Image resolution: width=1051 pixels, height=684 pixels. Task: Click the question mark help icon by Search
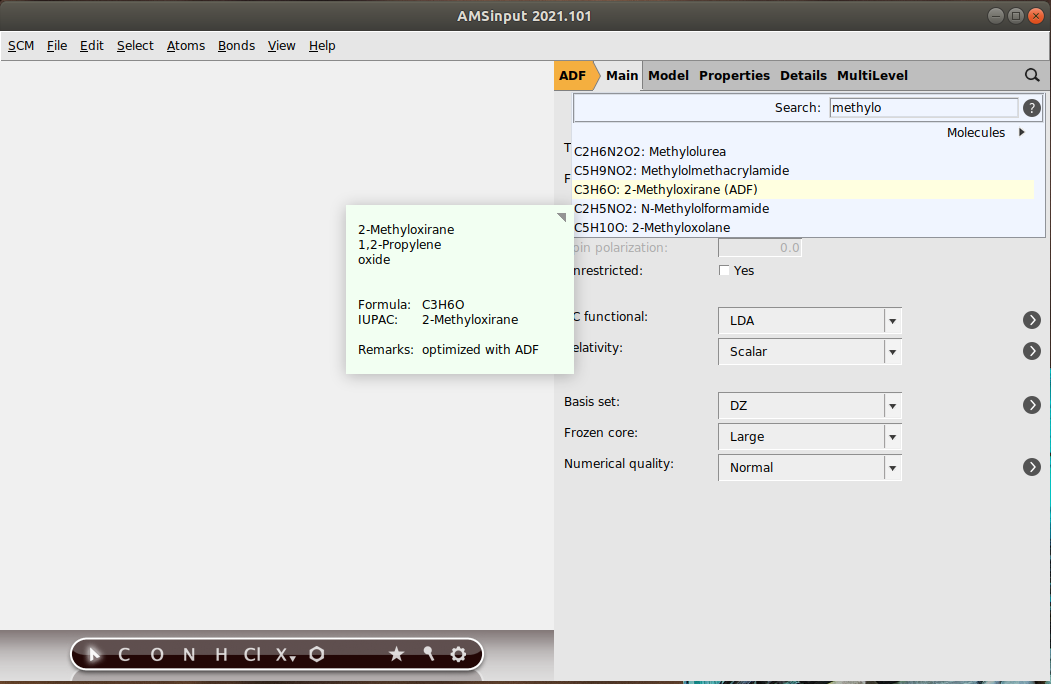[1032, 107]
